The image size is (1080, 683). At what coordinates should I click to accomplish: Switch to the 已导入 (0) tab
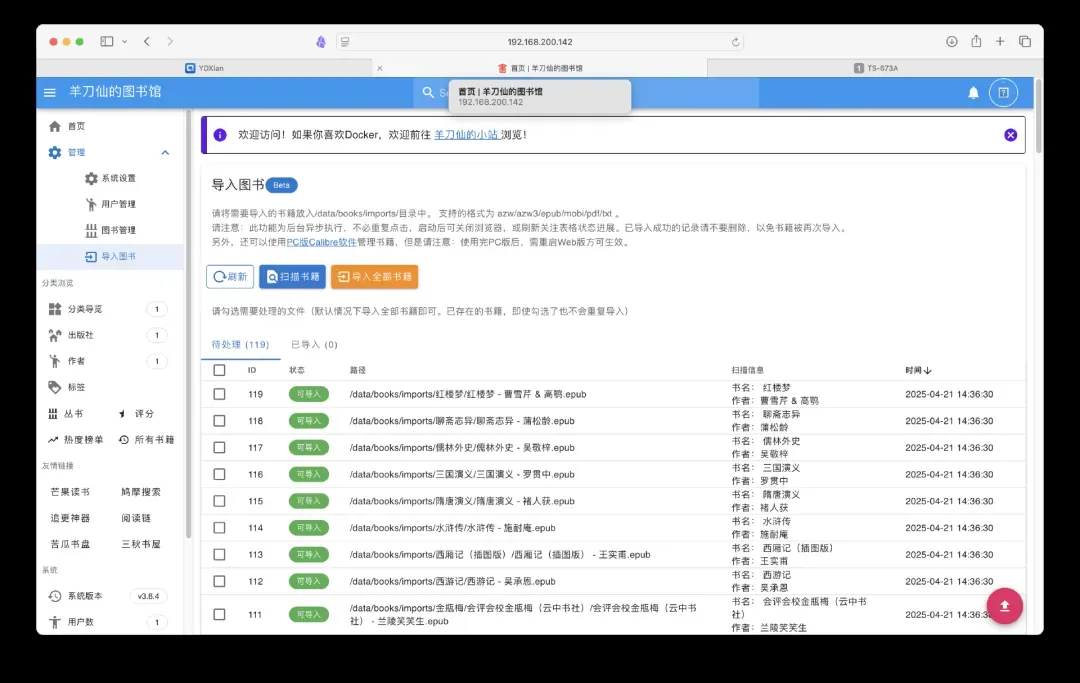coord(314,344)
